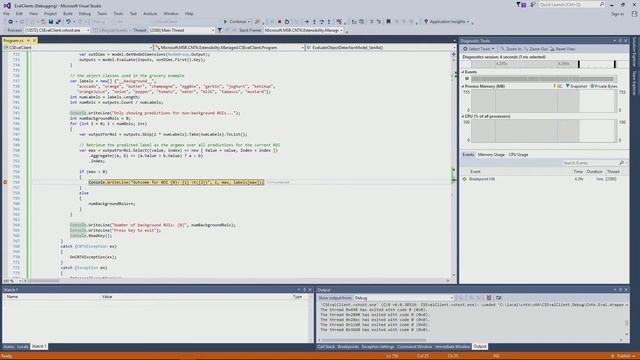Image resolution: width=640 pixels, height=360 pixels.
Task: Click the thread filter funnel icon
Action: pos(220,30)
